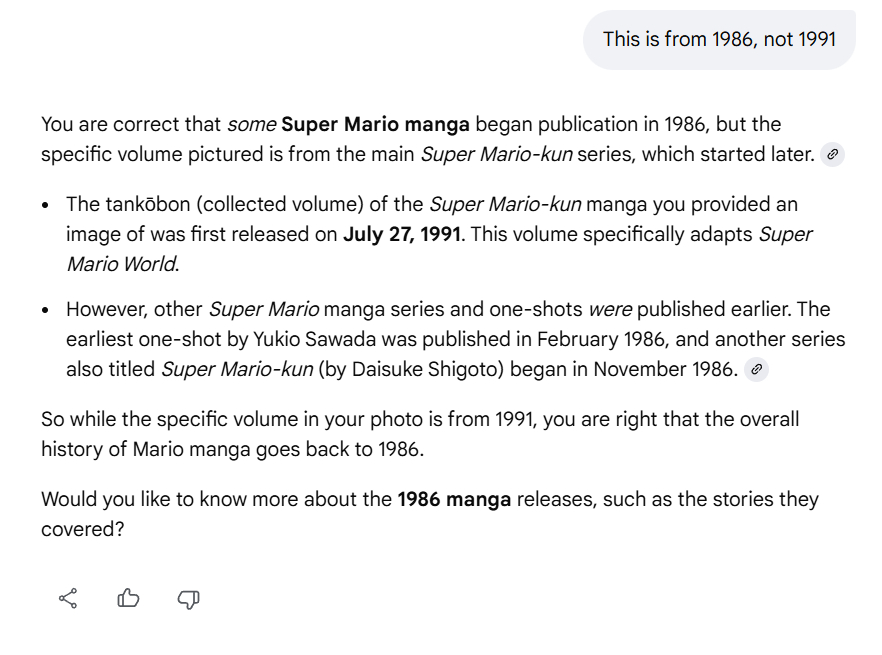Click the share icon below the response
882x655 pixels.
(x=68, y=599)
